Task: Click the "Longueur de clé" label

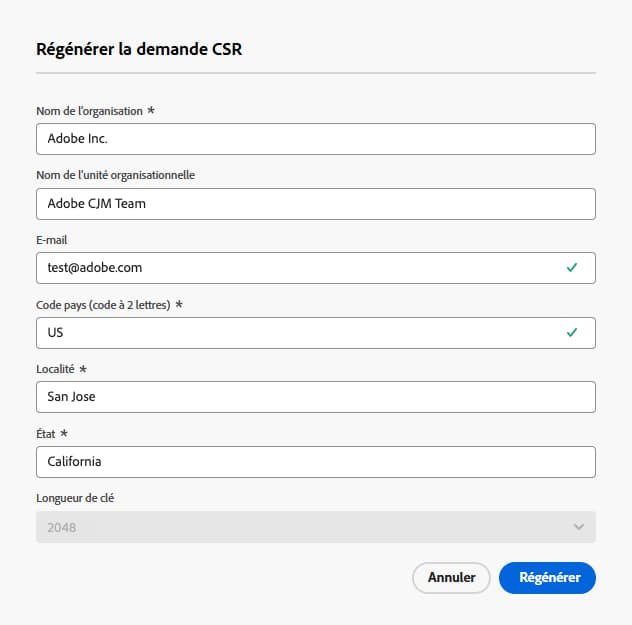Action: pos(77,498)
